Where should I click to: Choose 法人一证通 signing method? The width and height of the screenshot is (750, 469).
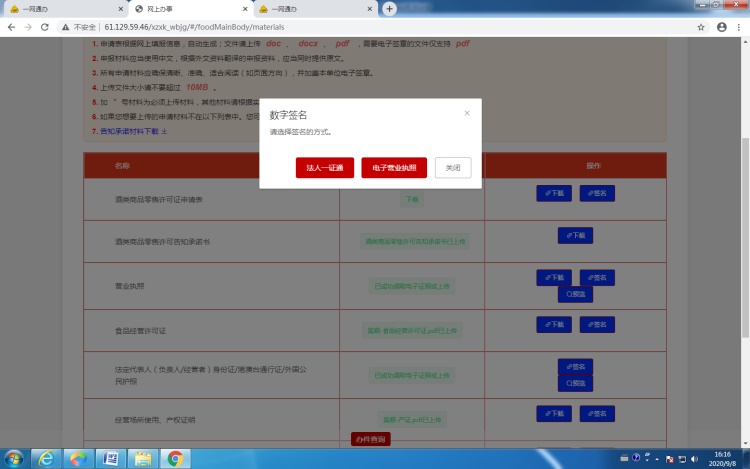pos(325,168)
